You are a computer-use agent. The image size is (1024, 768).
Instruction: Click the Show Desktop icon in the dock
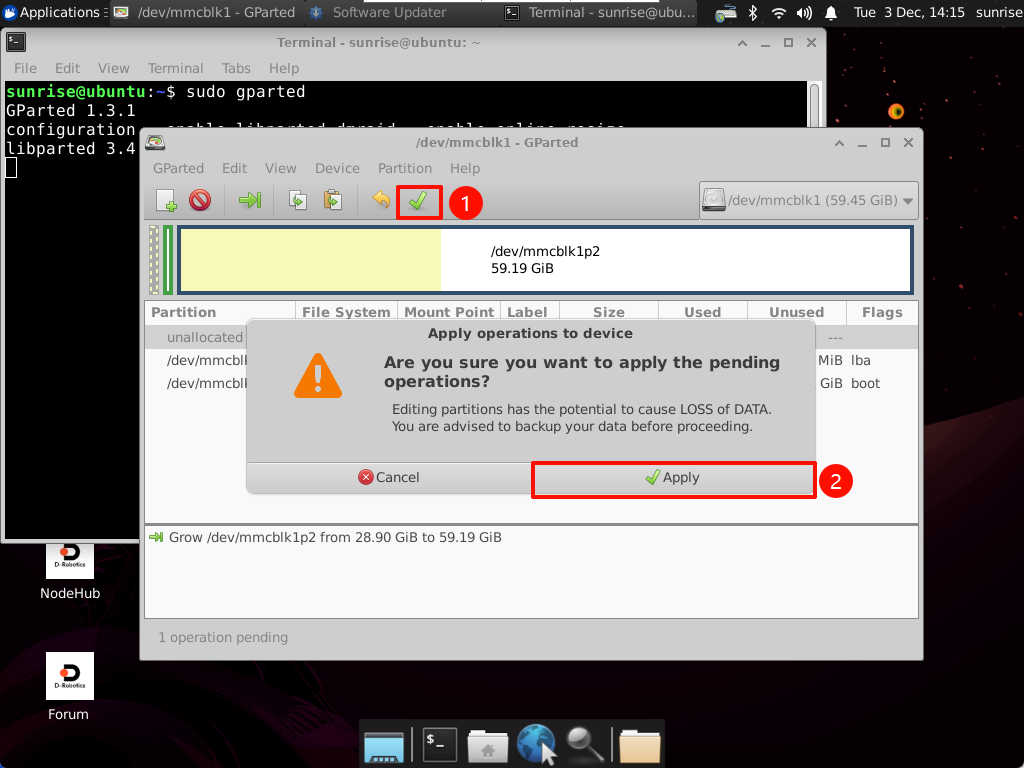coord(384,745)
